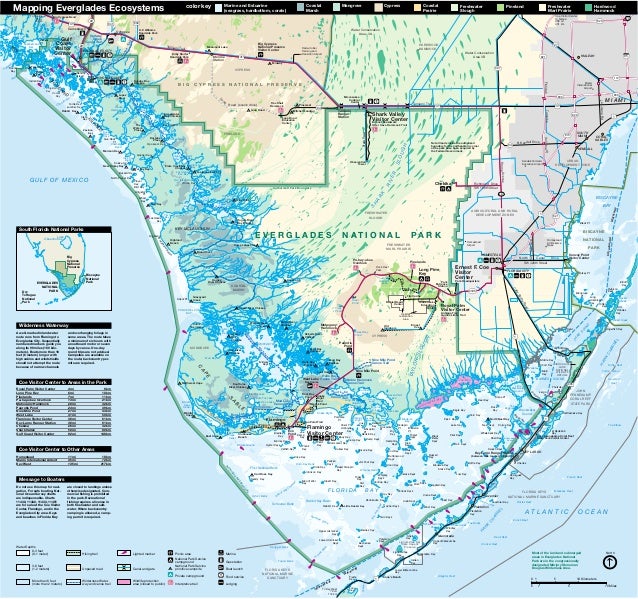Click the lighted marker legend symbol
Image resolution: width=638 pixels, height=599 pixels.
tap(123, 553)
